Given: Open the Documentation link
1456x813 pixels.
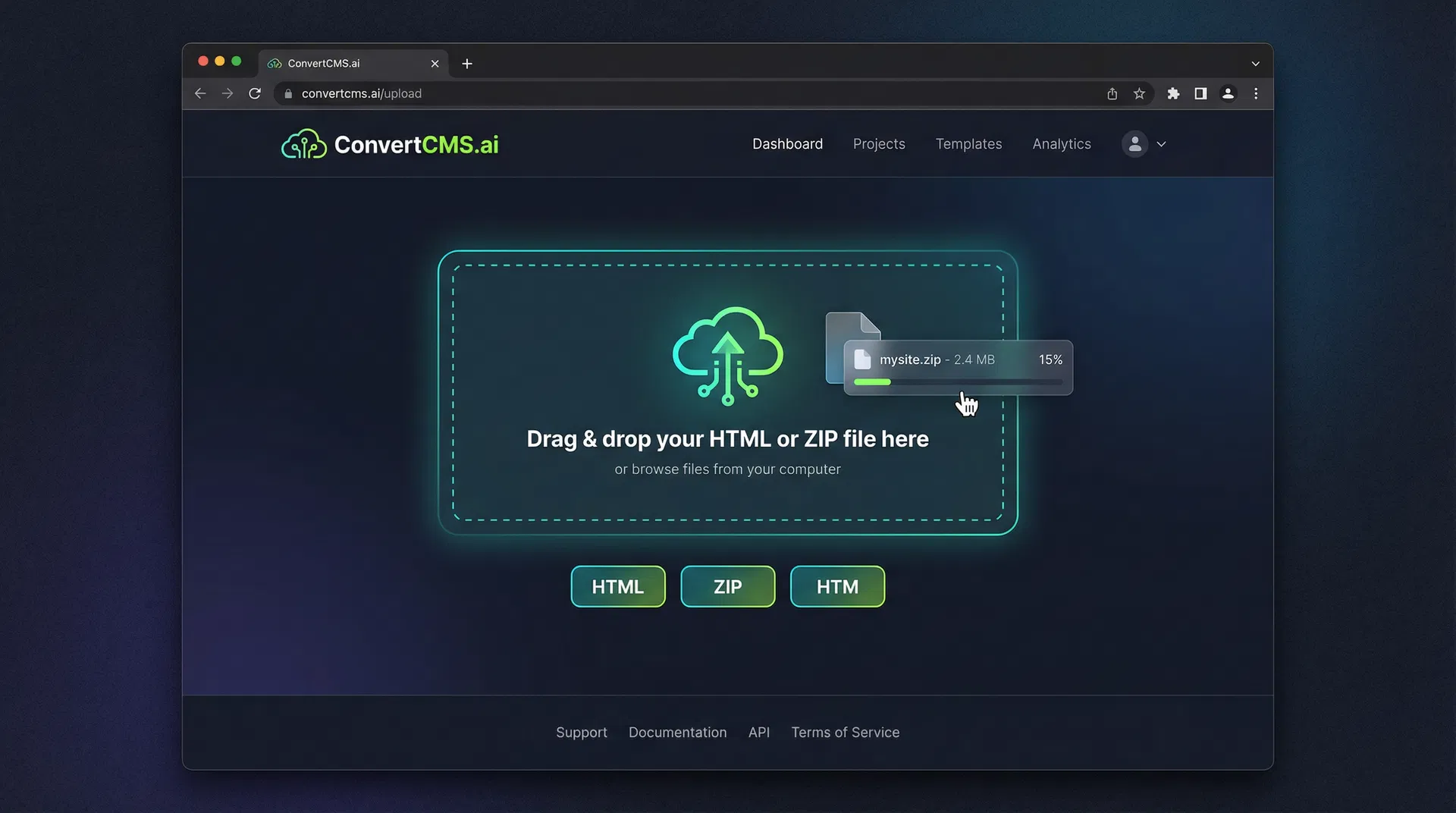Looking at the screenshot, I should (677, 732).
